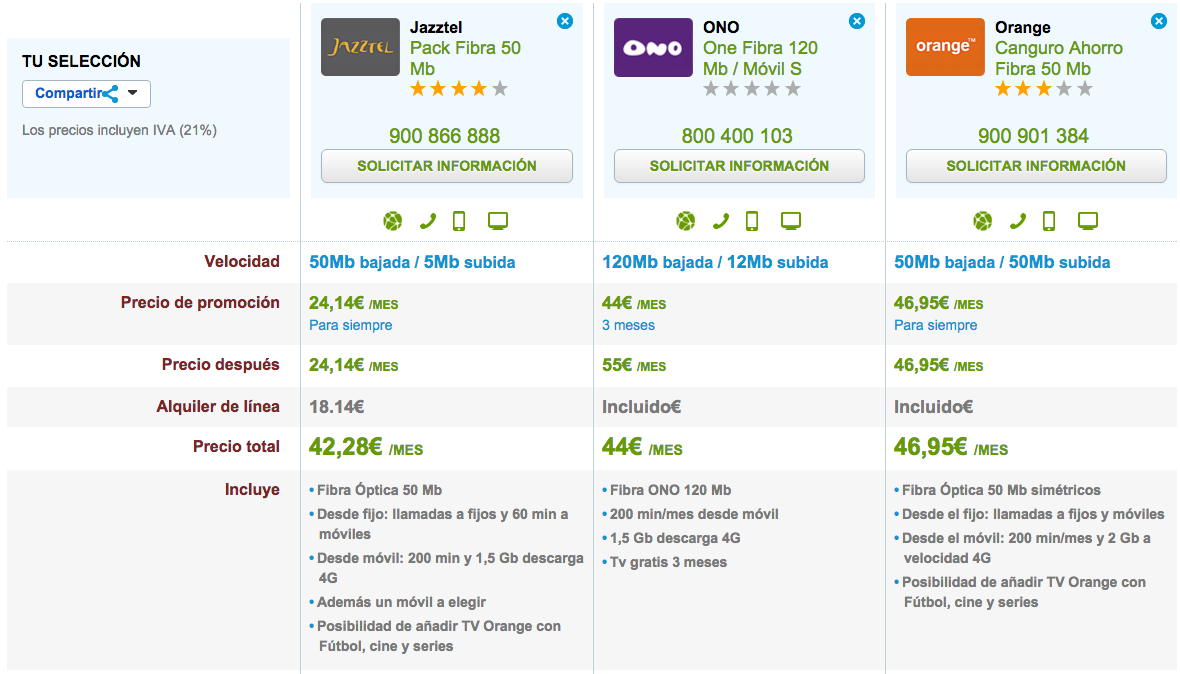Select text 120Mb bajada / 12Mb subida

pyautogui.click(x=715, y=263)
